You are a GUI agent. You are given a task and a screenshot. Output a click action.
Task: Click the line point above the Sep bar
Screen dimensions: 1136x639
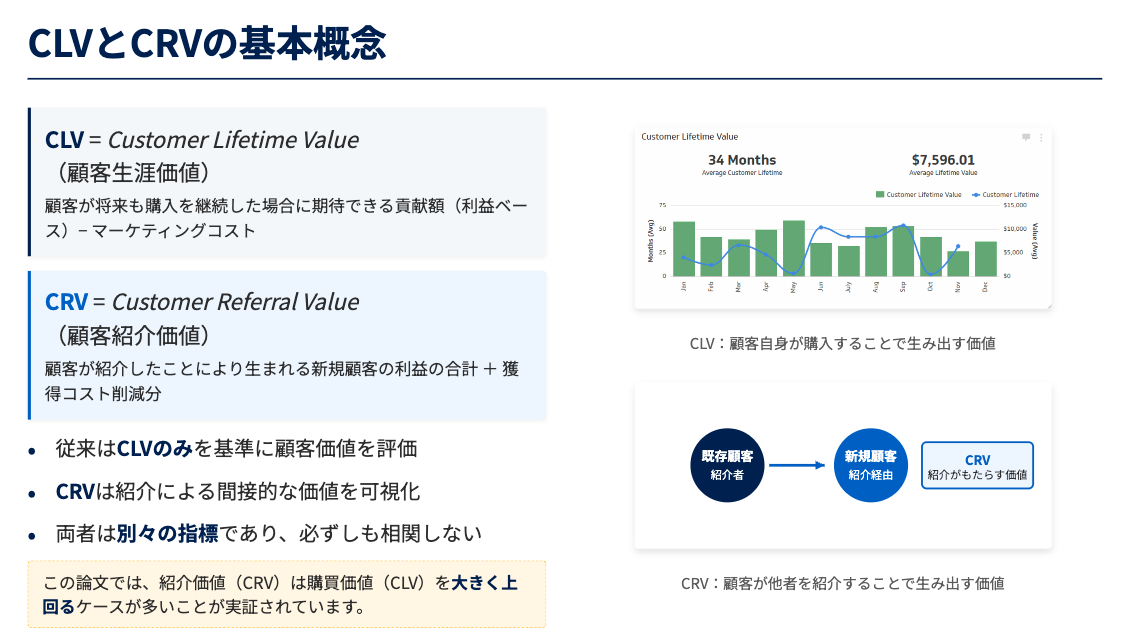pyautogui.click(x=904, y=225)
